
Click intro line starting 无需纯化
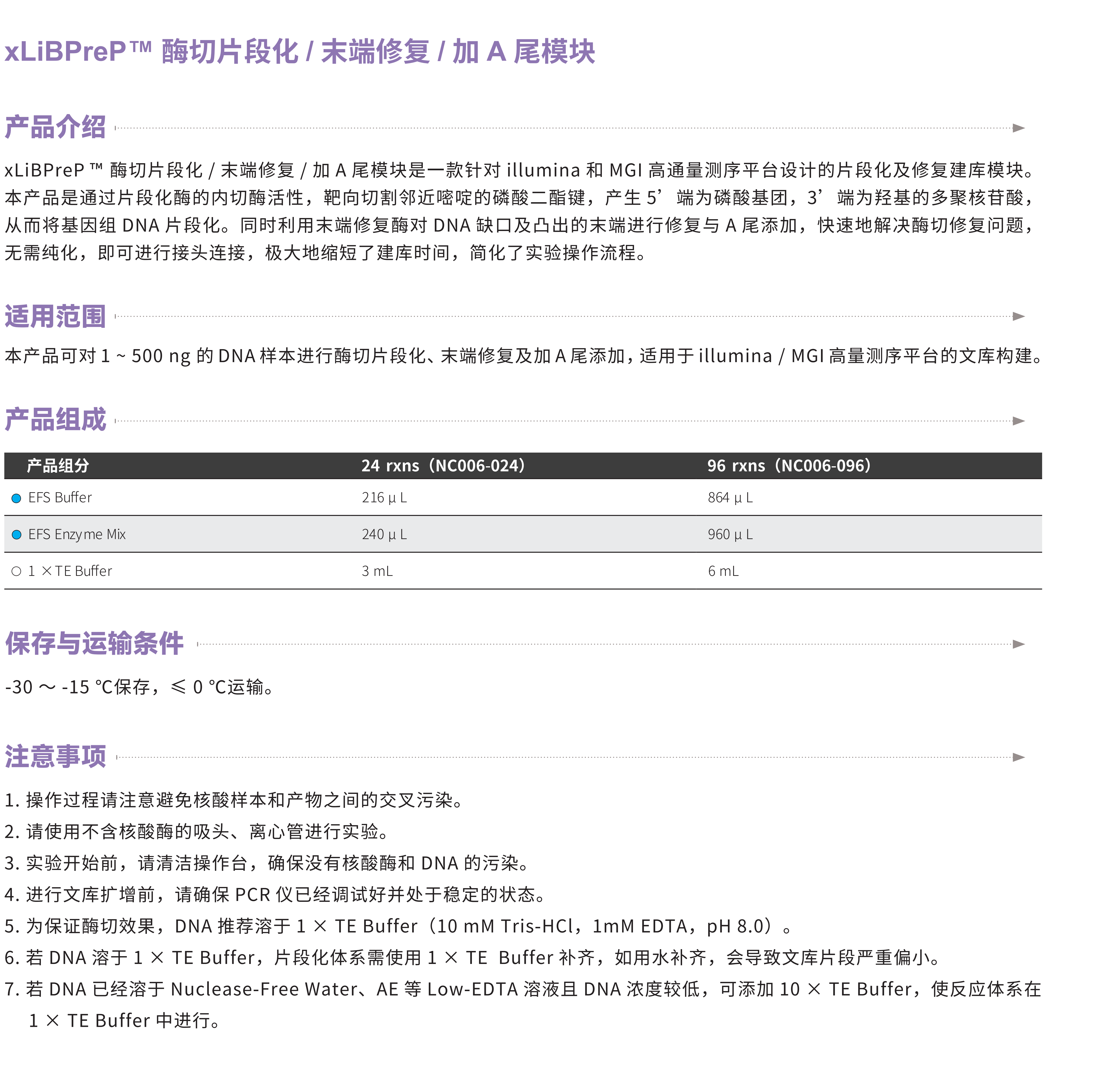coord(326,253)
